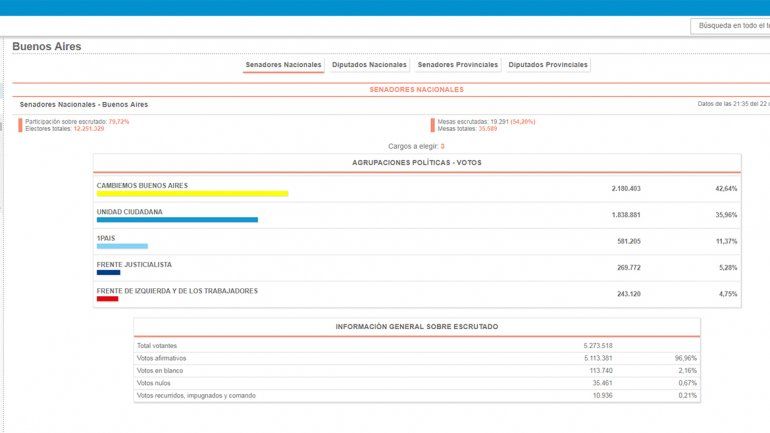Click the Cambiemos Buenos Aires yellow bar
The height and width of the screenshot is (433, 770).
pyautogui.click(x=192, y=194)
